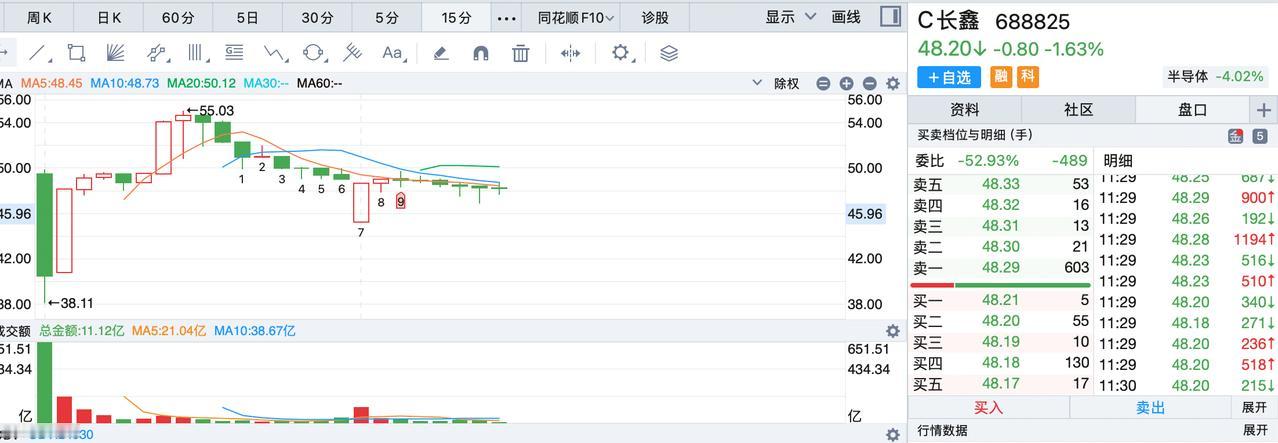Click the red 买入 button
Image resolution: width=1278 pixels, height=443 pixels.
coord(989,407)
